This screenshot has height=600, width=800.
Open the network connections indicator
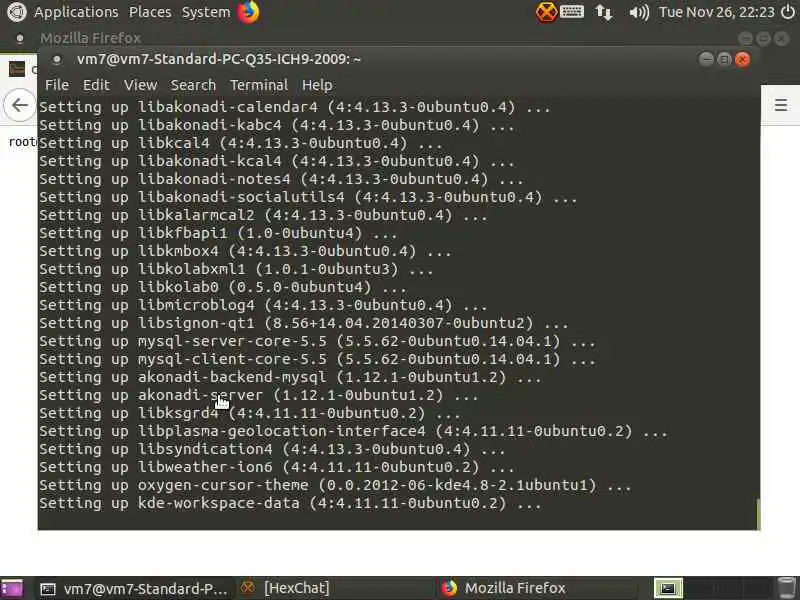coord(604,12)
